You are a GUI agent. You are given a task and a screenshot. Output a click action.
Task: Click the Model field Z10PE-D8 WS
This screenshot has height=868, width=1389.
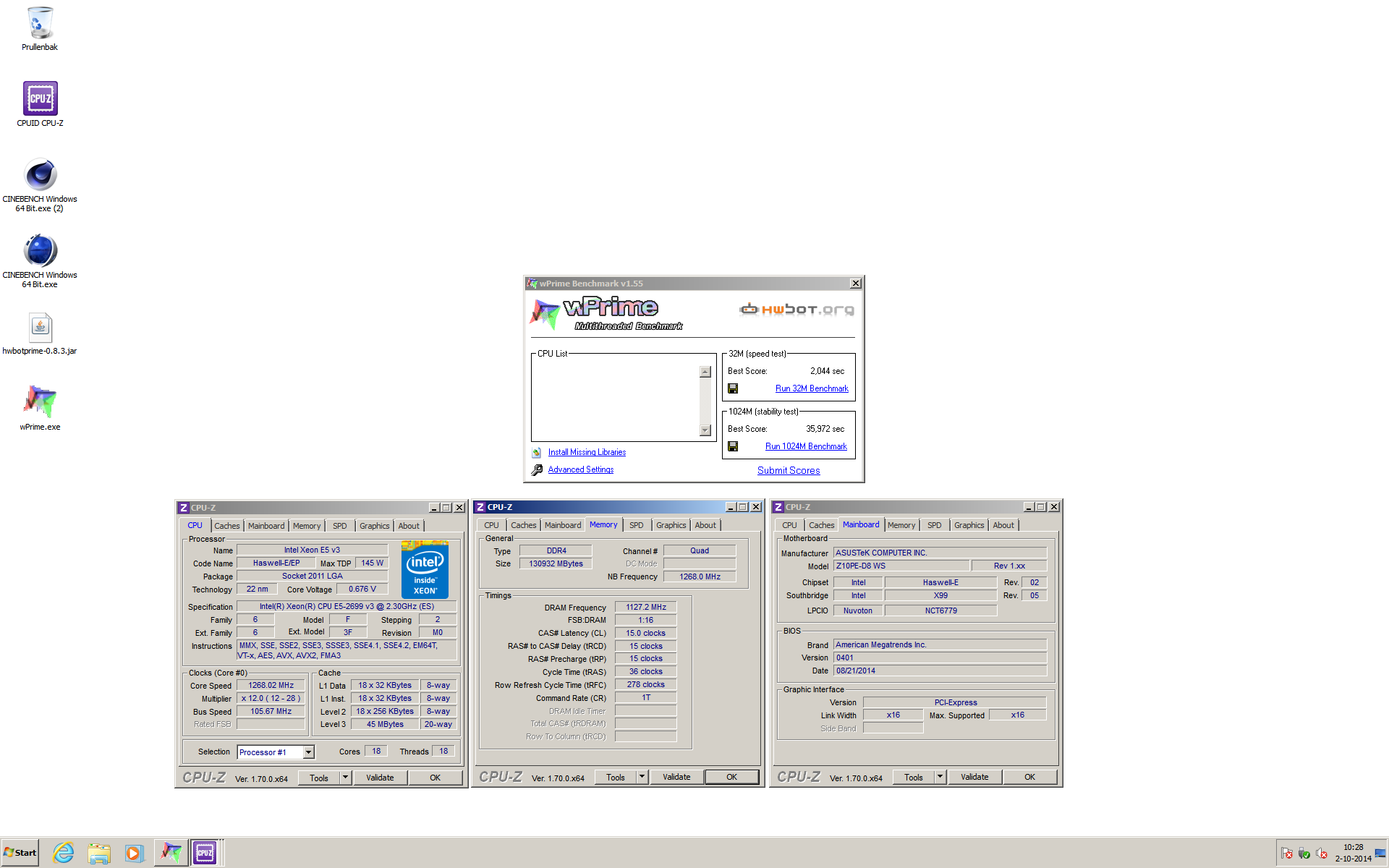[x=901, y=566]
